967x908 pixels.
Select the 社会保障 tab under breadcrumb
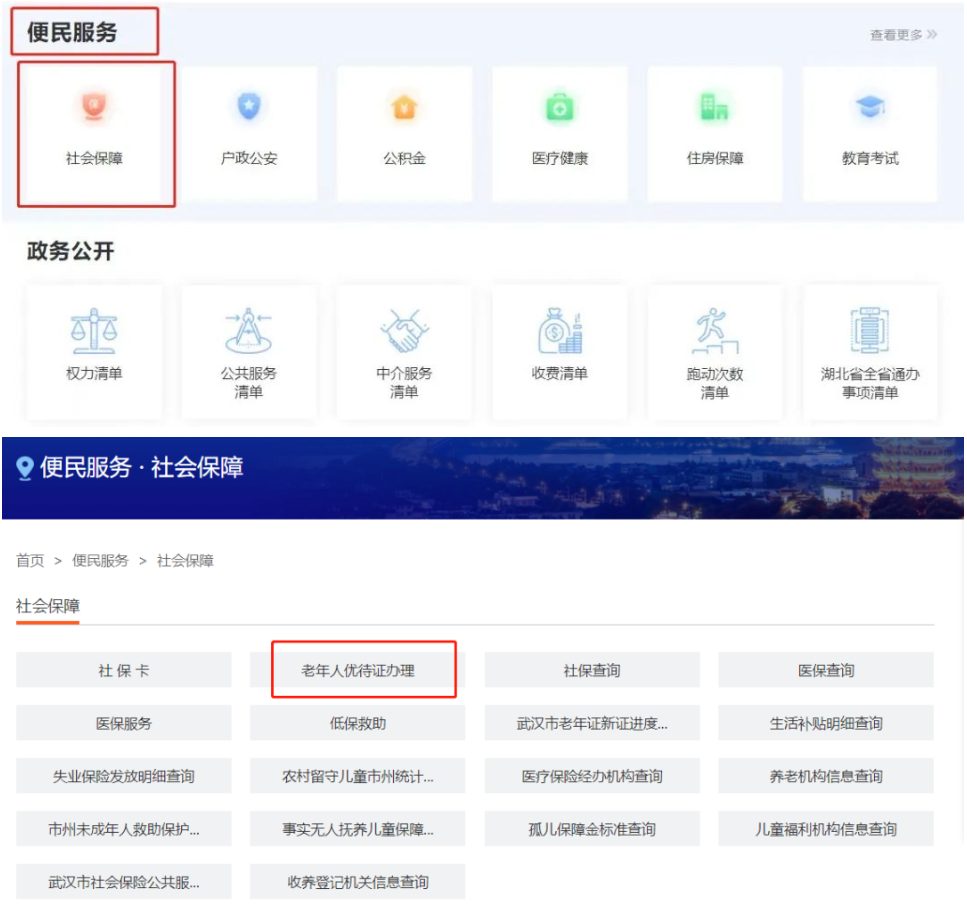(47, 606)
